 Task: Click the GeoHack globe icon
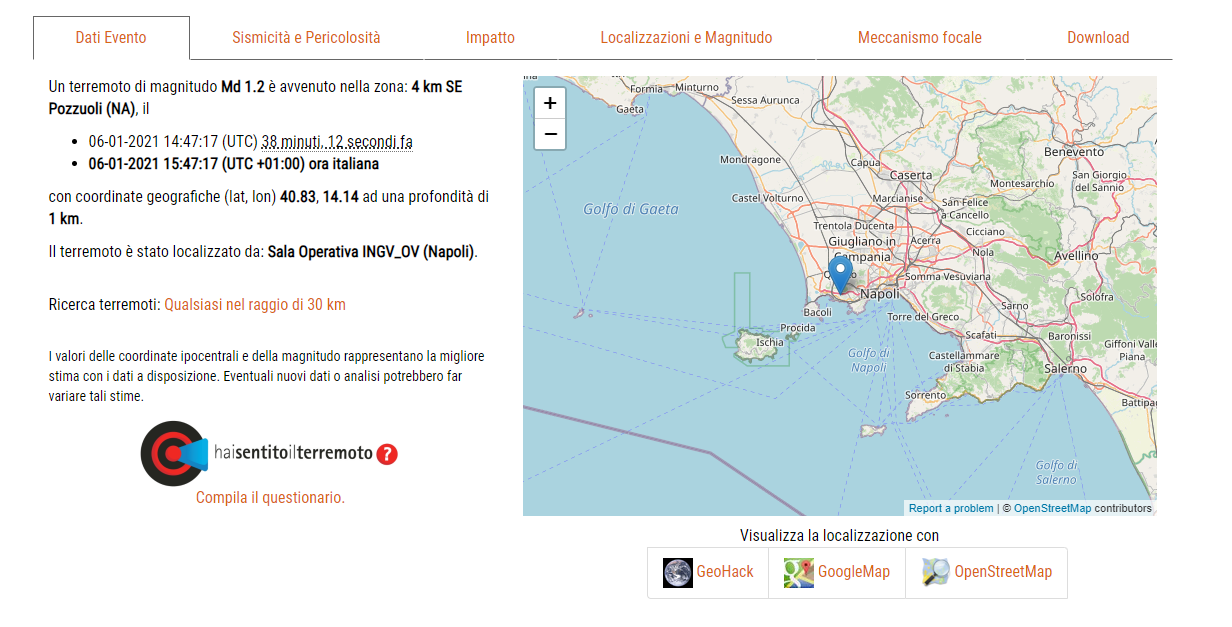pyautogui.click(x=677, y=572)
